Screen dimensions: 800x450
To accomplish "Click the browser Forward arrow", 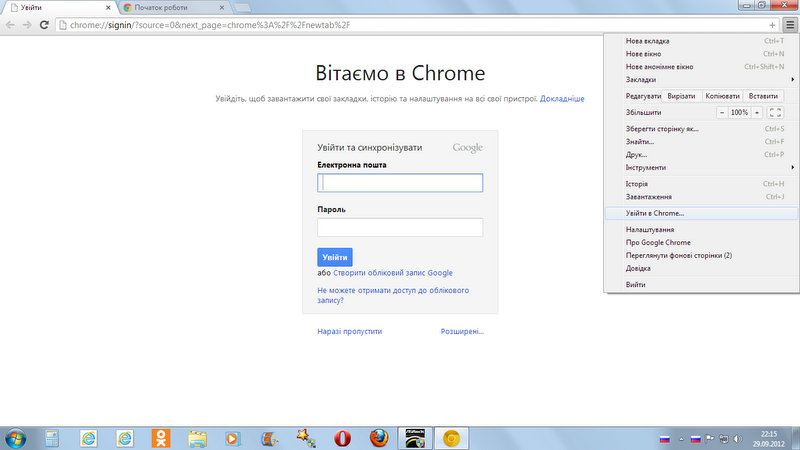I will 27,24.
